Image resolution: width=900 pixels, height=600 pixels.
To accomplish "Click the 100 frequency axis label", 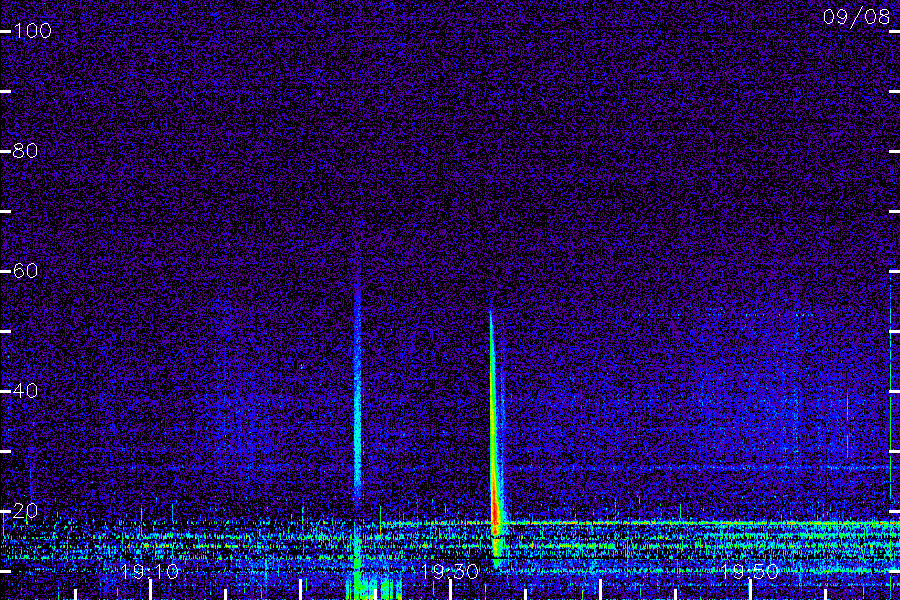I will pyautogui.click(x=32, y=30).
